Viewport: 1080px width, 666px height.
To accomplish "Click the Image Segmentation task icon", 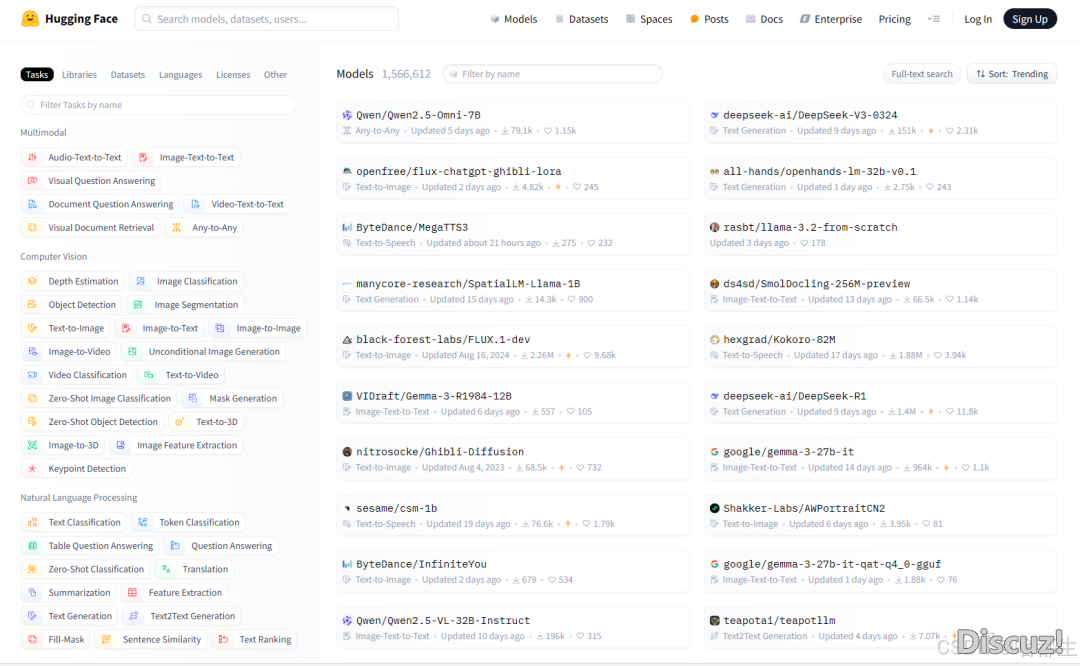I will pyautogui.click(x=138, y=304).
